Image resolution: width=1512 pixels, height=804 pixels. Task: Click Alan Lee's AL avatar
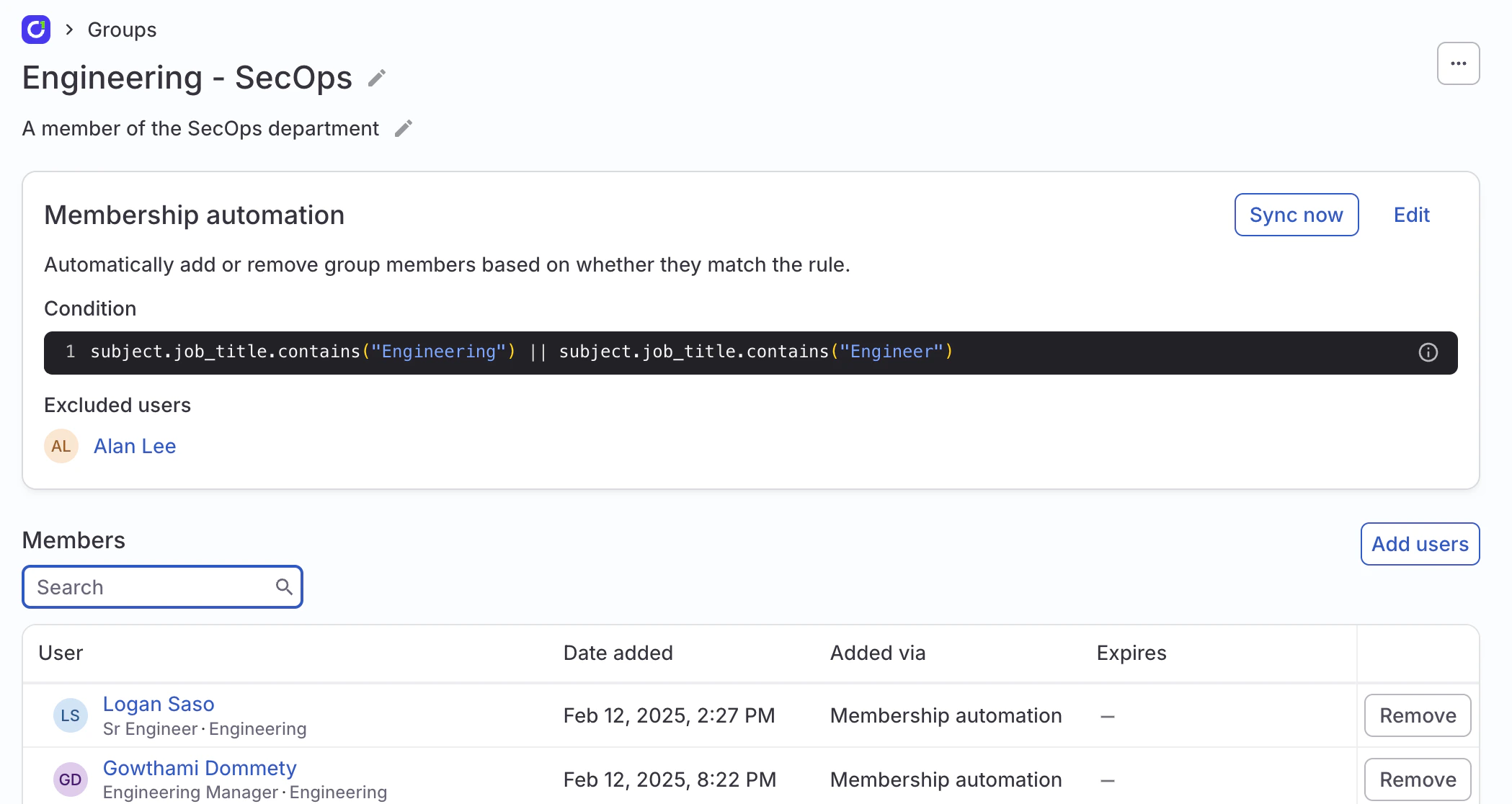tap(61, 447)
